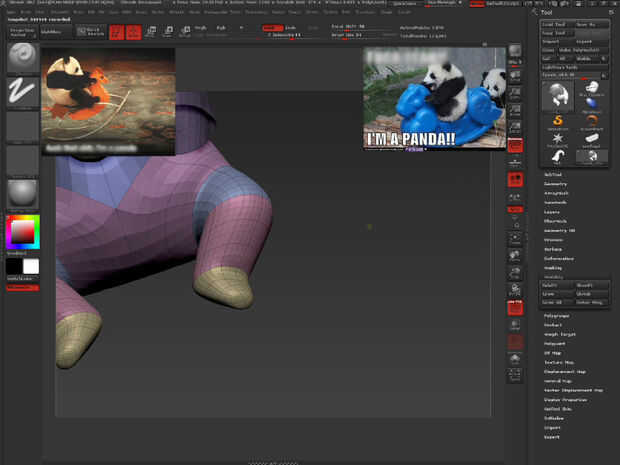The height and width of the screenshot is (465, 620).
Task: Click the Make PolyMesh3D button
Action: pos(582,50)
